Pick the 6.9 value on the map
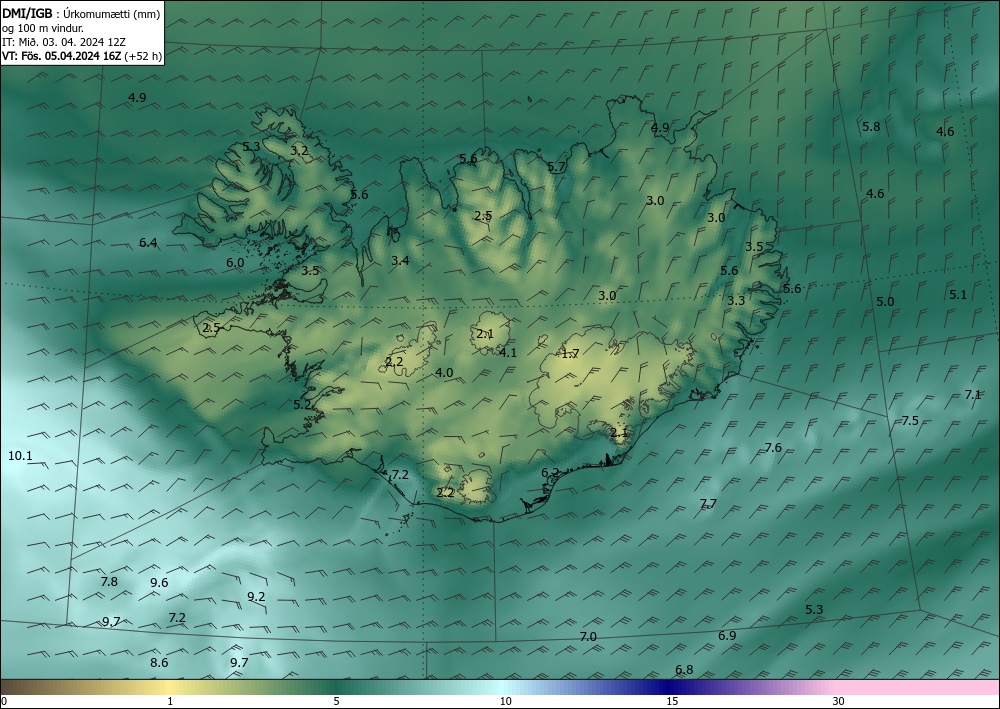 (727, 636)
